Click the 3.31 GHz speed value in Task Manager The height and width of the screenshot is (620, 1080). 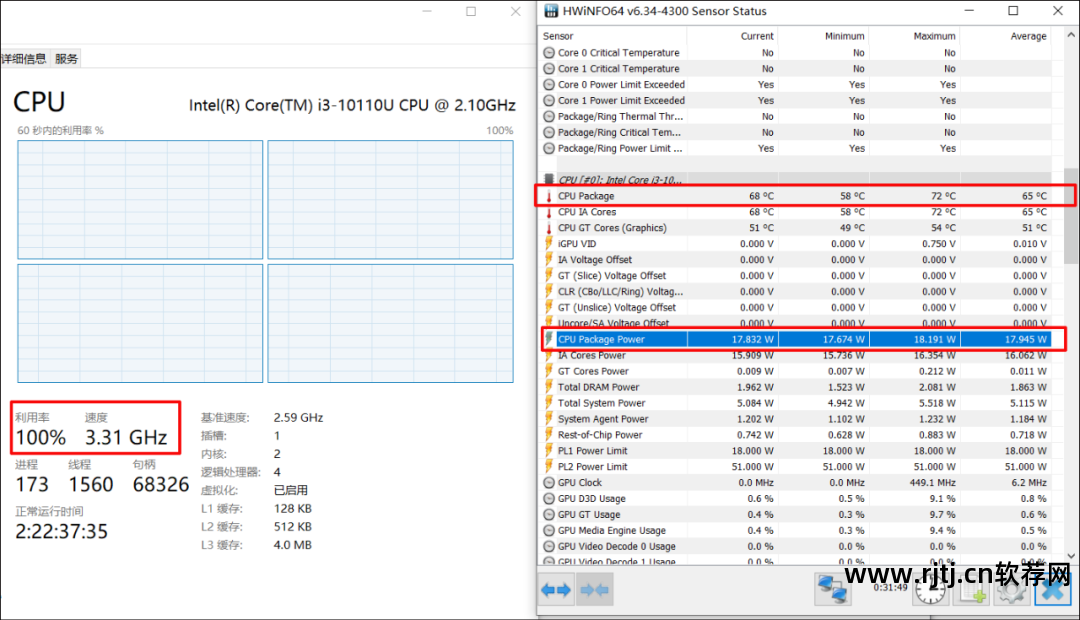[x=126, y=437]
